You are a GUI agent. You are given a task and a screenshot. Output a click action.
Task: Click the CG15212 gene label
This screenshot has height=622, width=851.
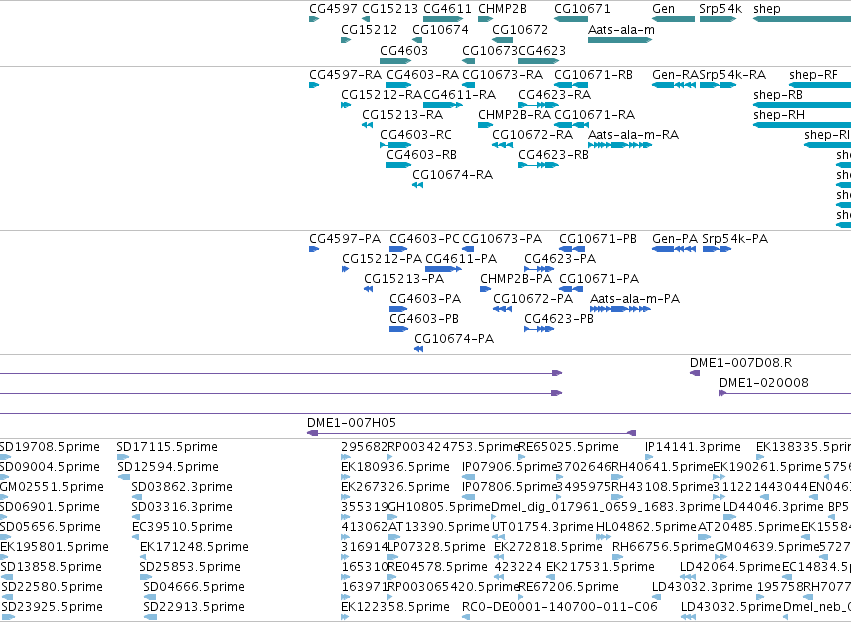tap(369, 30)
